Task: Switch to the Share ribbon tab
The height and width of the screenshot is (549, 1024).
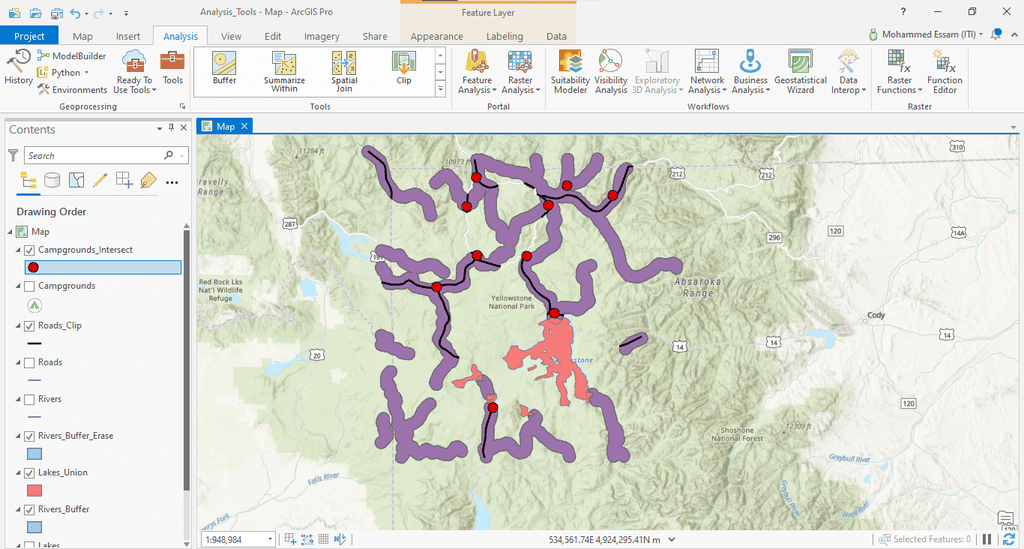Action: (x=375, y=36)
